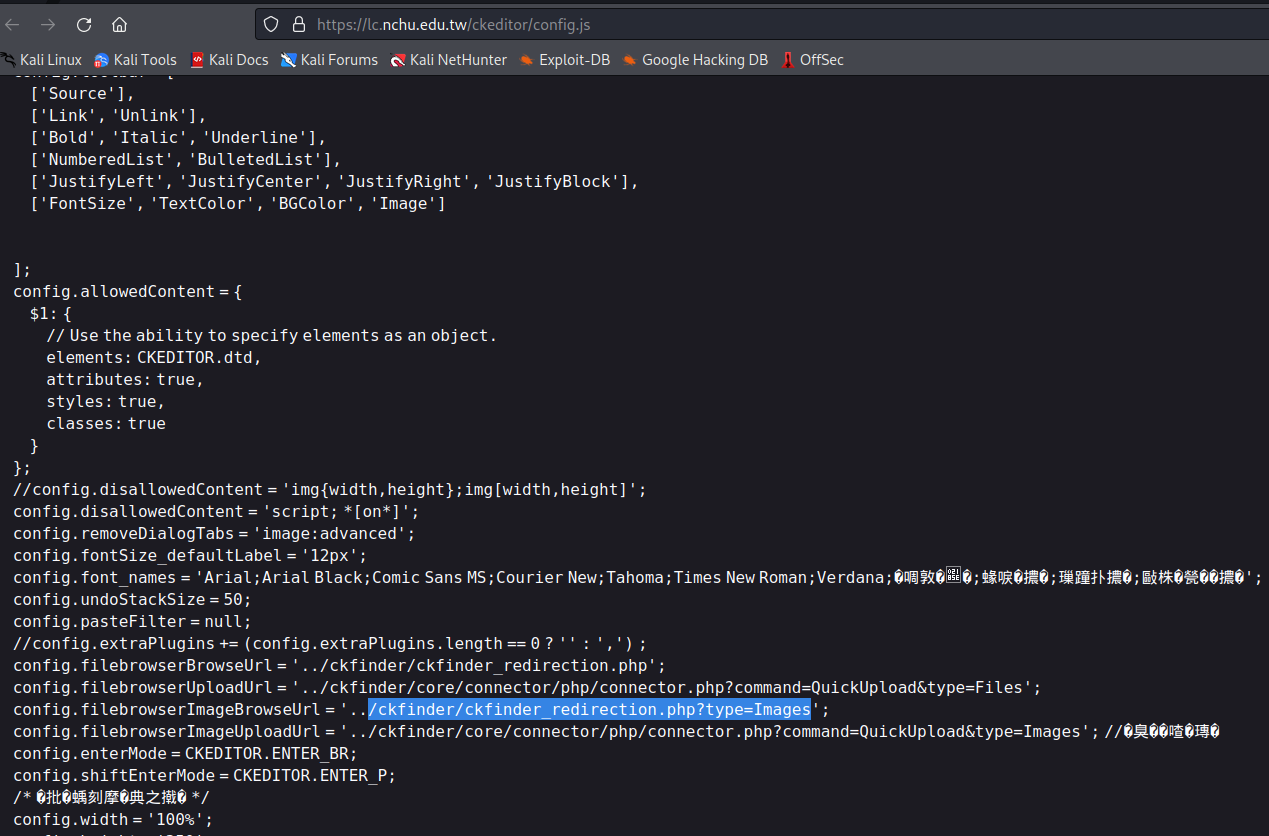This screenshot has width=1269, height=836.
Task: Click the config.filebrowserUploadUrl line
Action: 527,688
